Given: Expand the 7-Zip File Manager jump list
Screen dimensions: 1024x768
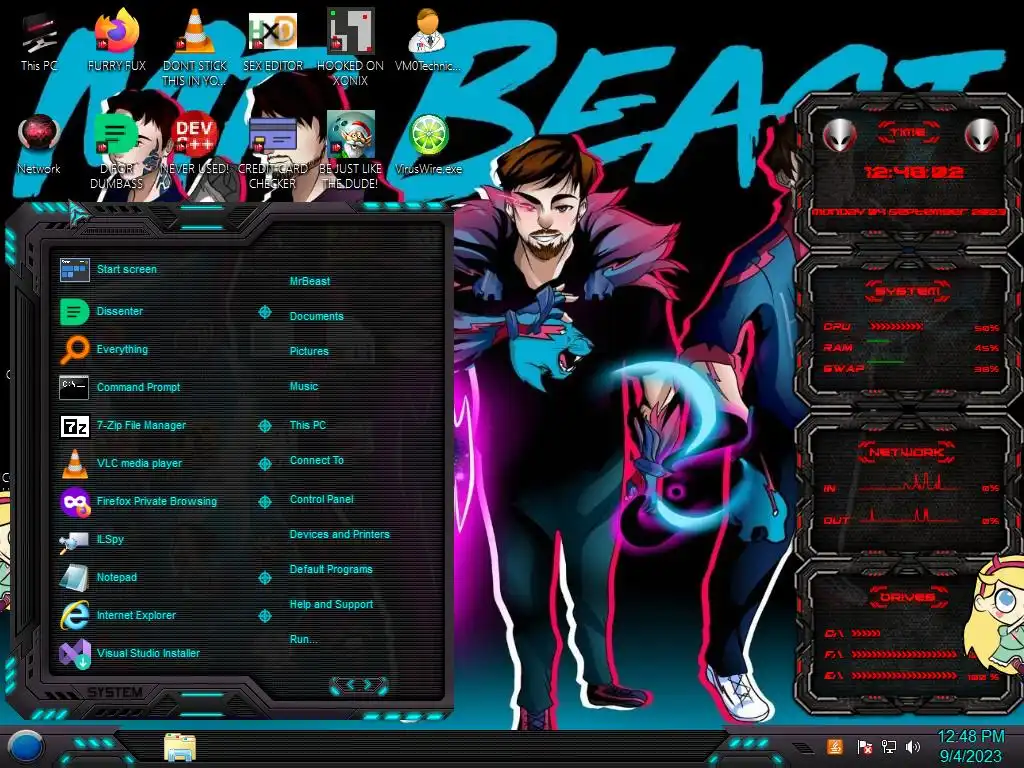Looking at the screenshot, I should [x=264, y=426].
